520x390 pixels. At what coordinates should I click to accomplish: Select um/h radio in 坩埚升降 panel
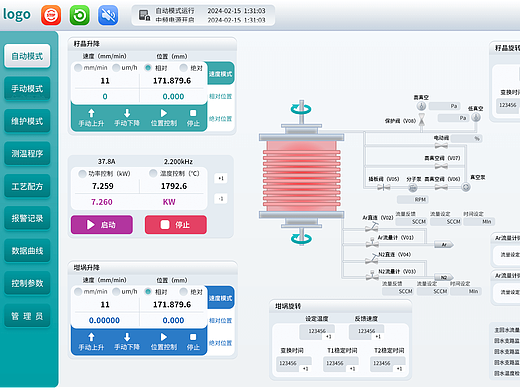pyautogui.click(x=116, y=292)
